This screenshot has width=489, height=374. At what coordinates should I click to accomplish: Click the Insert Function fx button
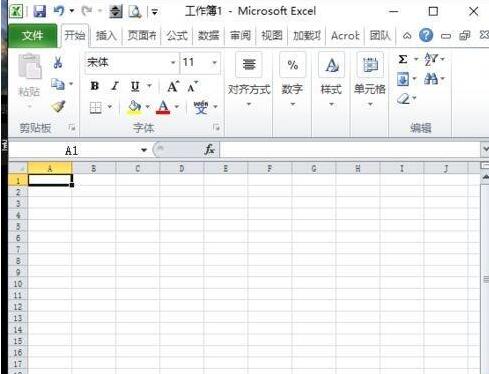point(209,150)
